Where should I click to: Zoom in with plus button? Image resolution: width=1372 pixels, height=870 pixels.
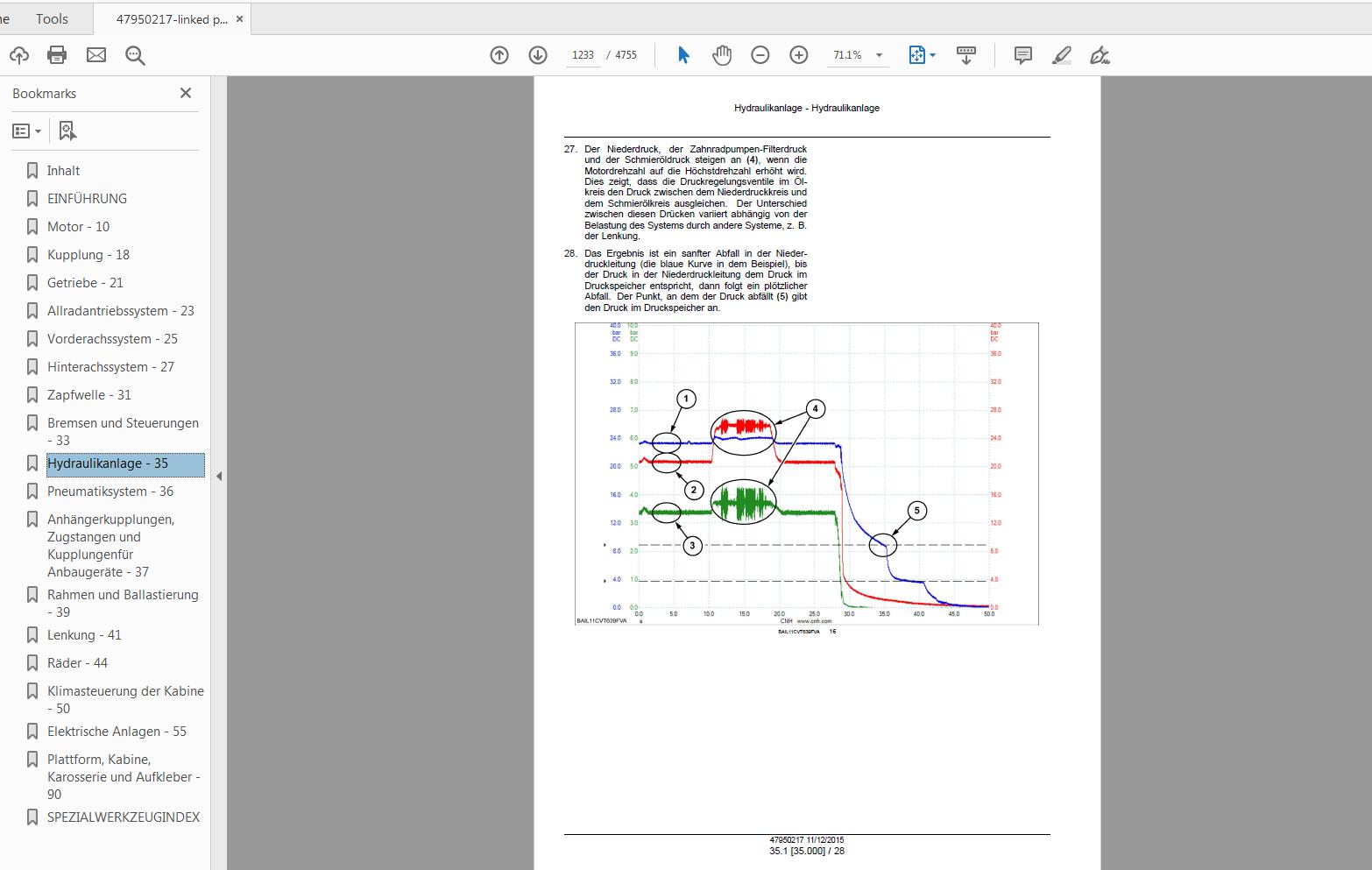click(799, 55)
